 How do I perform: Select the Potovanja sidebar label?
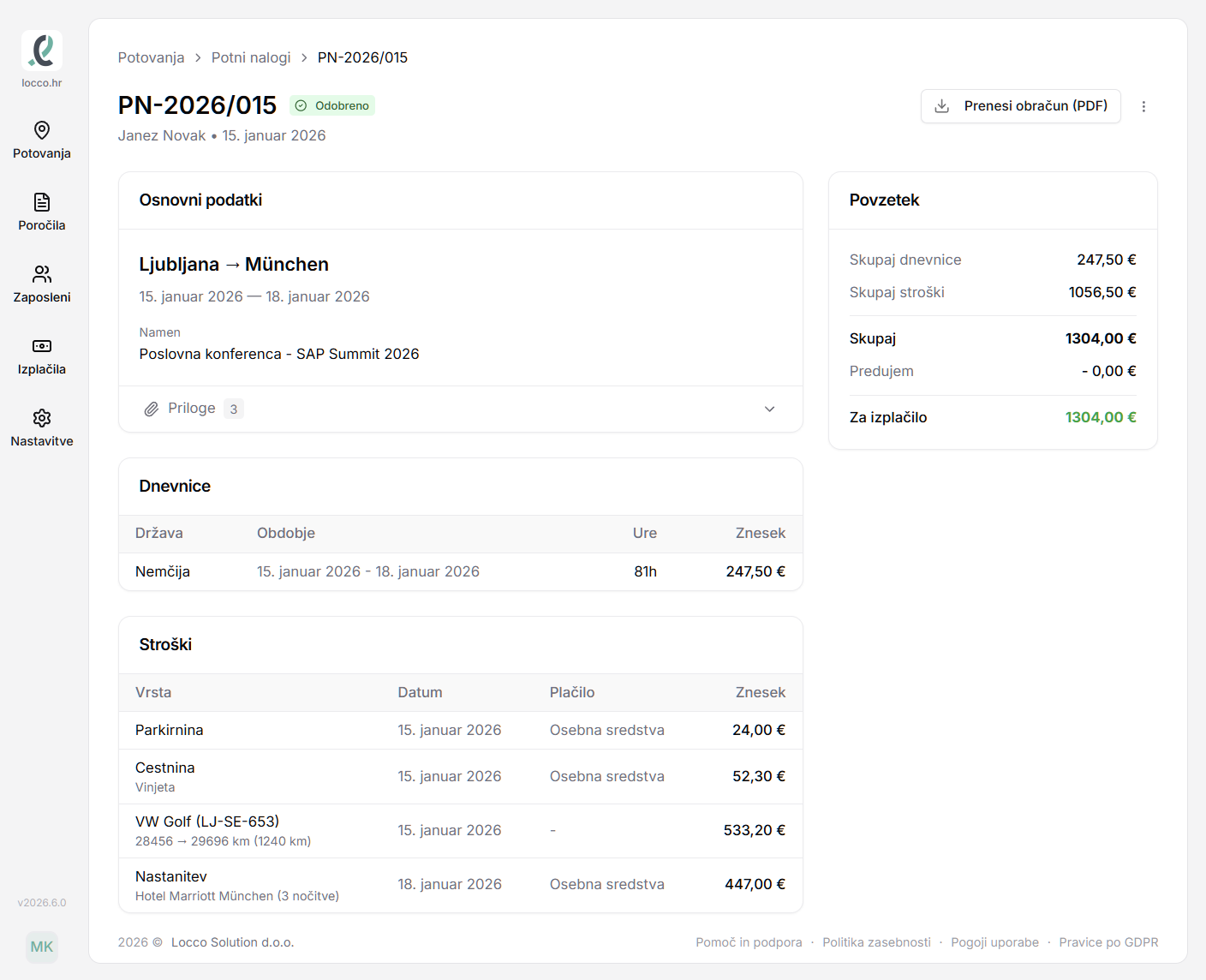(x=42, y=153)
